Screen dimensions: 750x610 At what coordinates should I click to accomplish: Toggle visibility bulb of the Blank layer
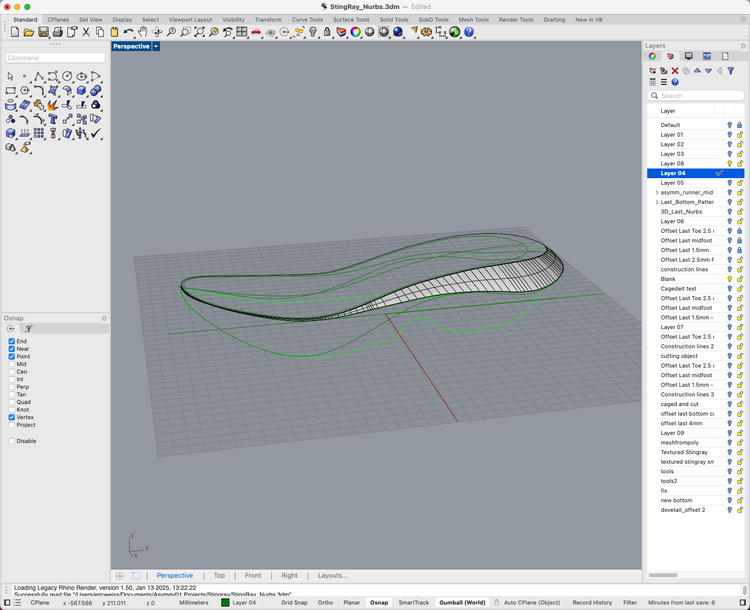click(729, 279)
